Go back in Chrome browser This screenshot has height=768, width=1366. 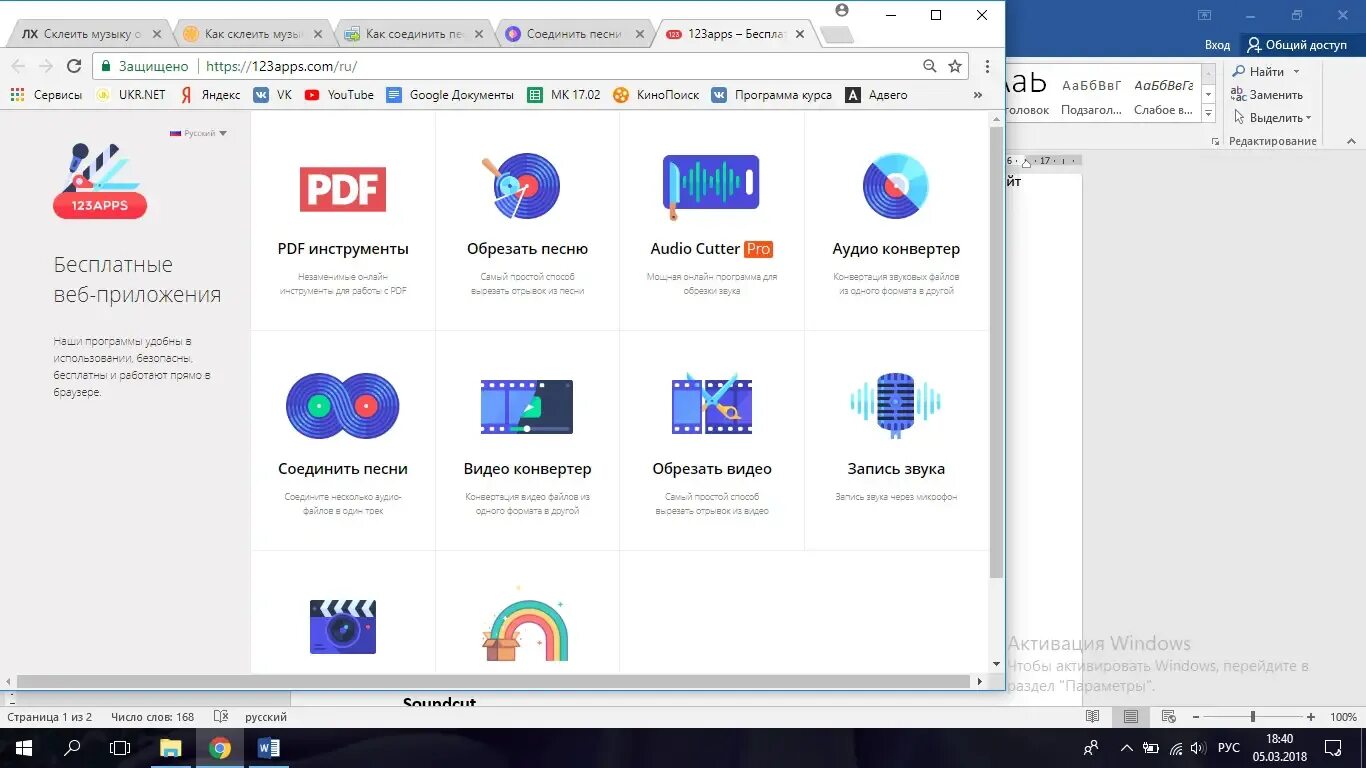point(18,66)
